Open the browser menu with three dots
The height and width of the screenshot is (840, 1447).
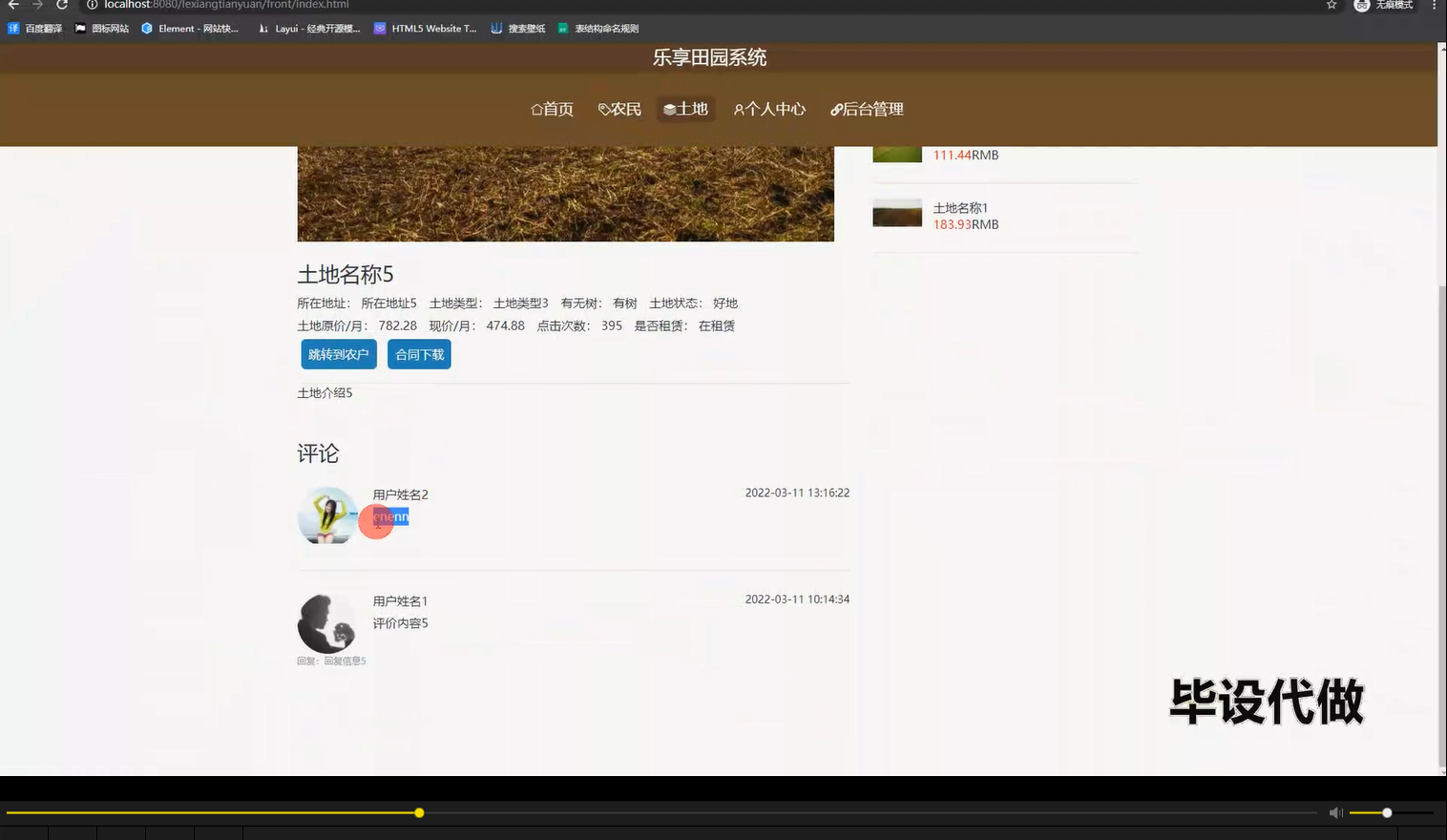pyautogui.click(x=1435, y=6)
